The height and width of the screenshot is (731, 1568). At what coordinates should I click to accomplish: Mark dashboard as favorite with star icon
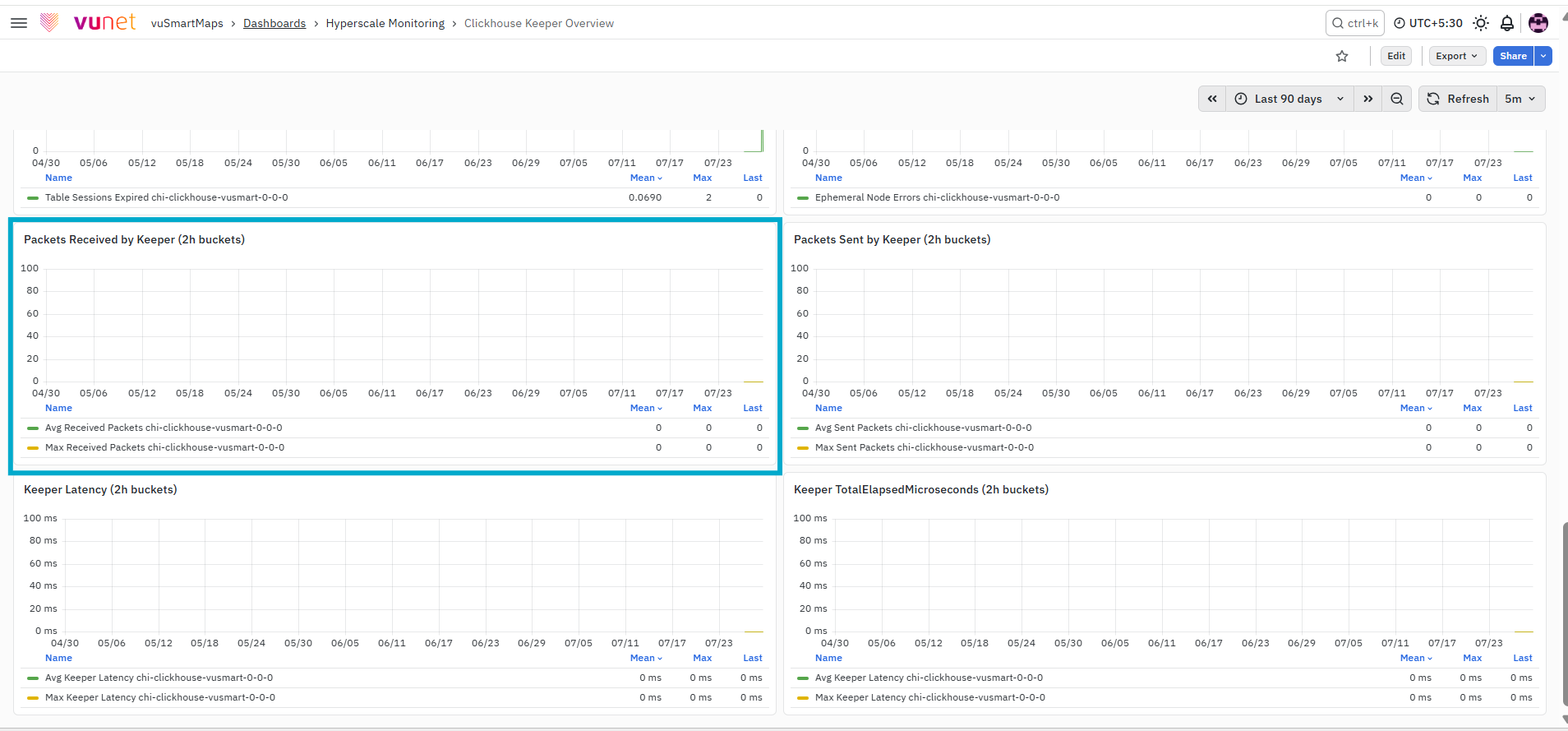click(1342, 56)
